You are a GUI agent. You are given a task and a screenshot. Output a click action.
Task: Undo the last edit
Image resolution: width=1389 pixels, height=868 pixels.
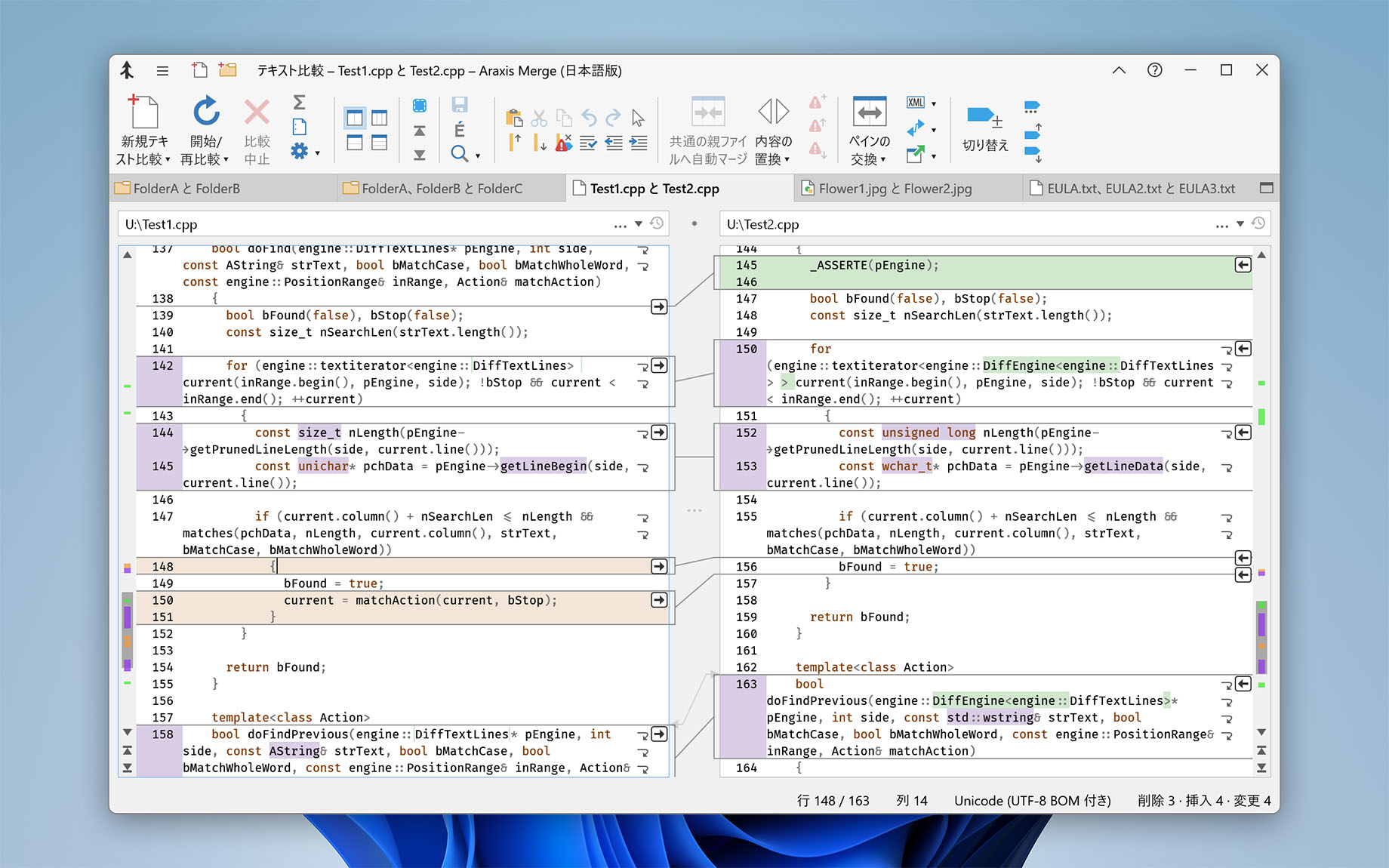589,119
